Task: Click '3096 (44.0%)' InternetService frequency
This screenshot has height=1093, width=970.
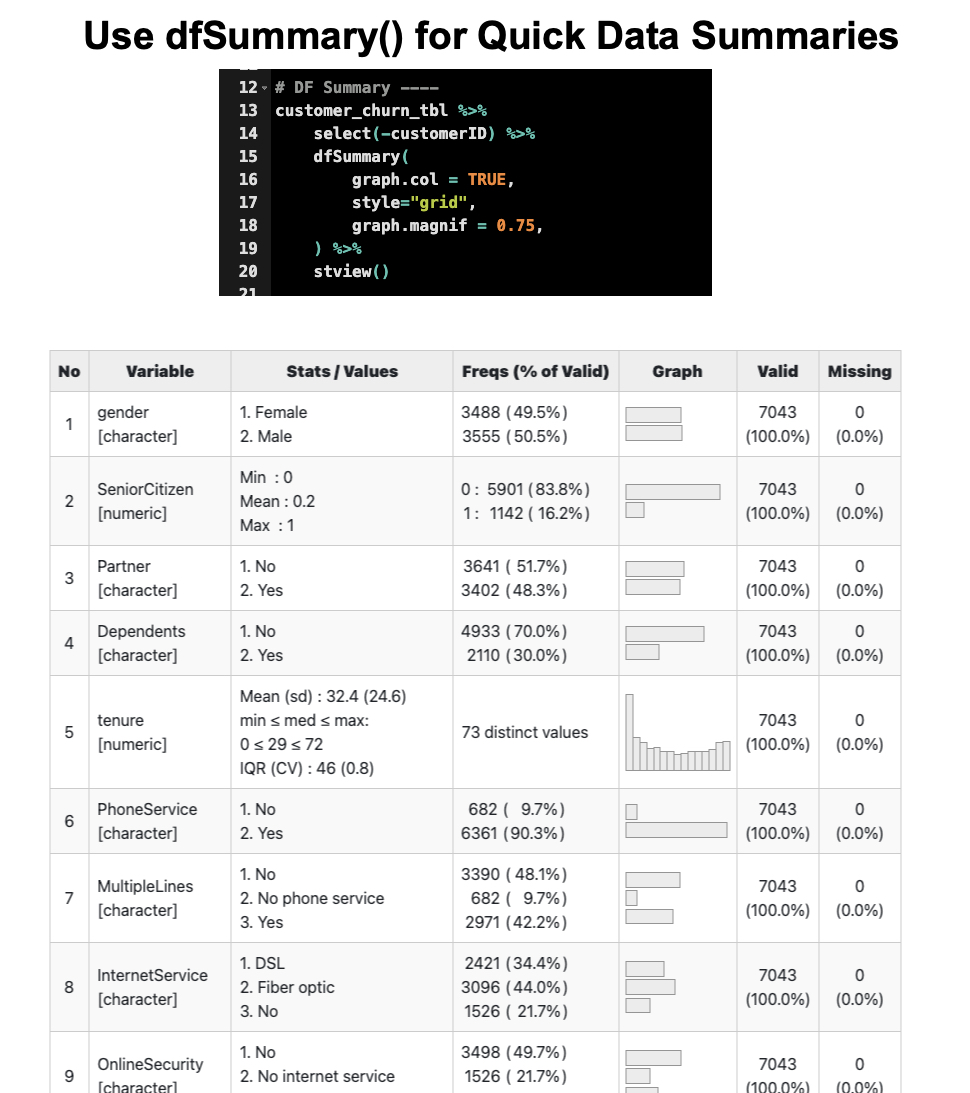Action: click(x=514, y=988)
